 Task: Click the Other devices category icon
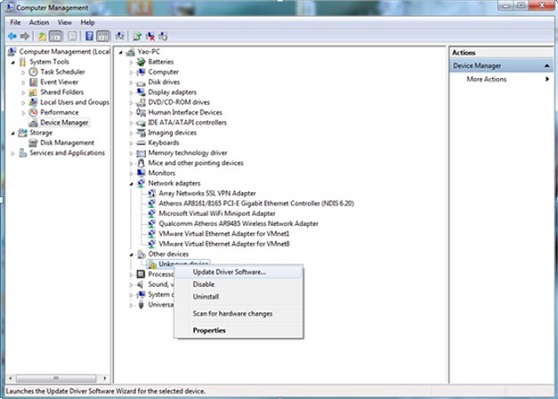point(141,254)
